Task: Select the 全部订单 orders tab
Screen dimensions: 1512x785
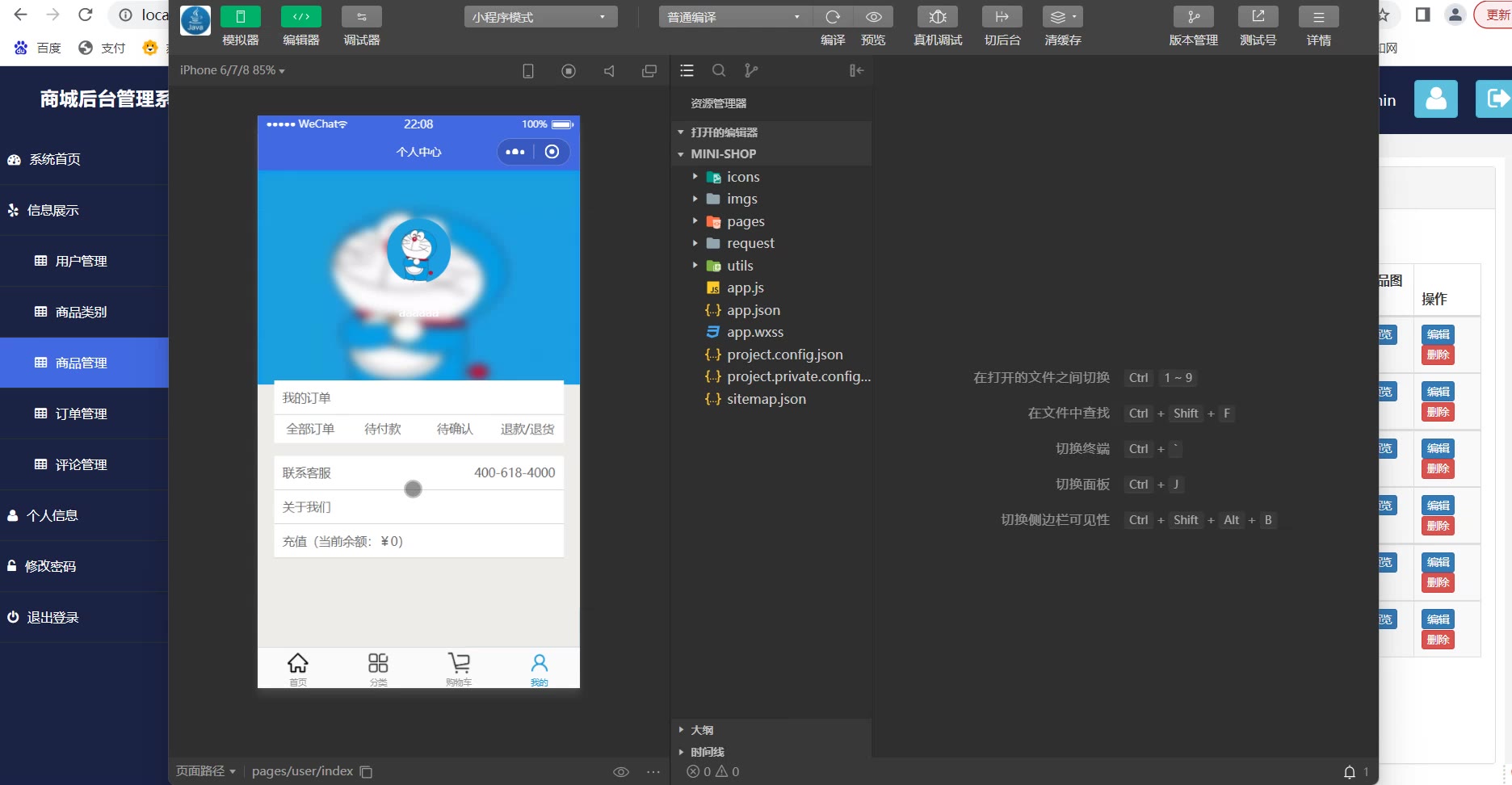Action: pyautogui.click(x=310, y=429)
